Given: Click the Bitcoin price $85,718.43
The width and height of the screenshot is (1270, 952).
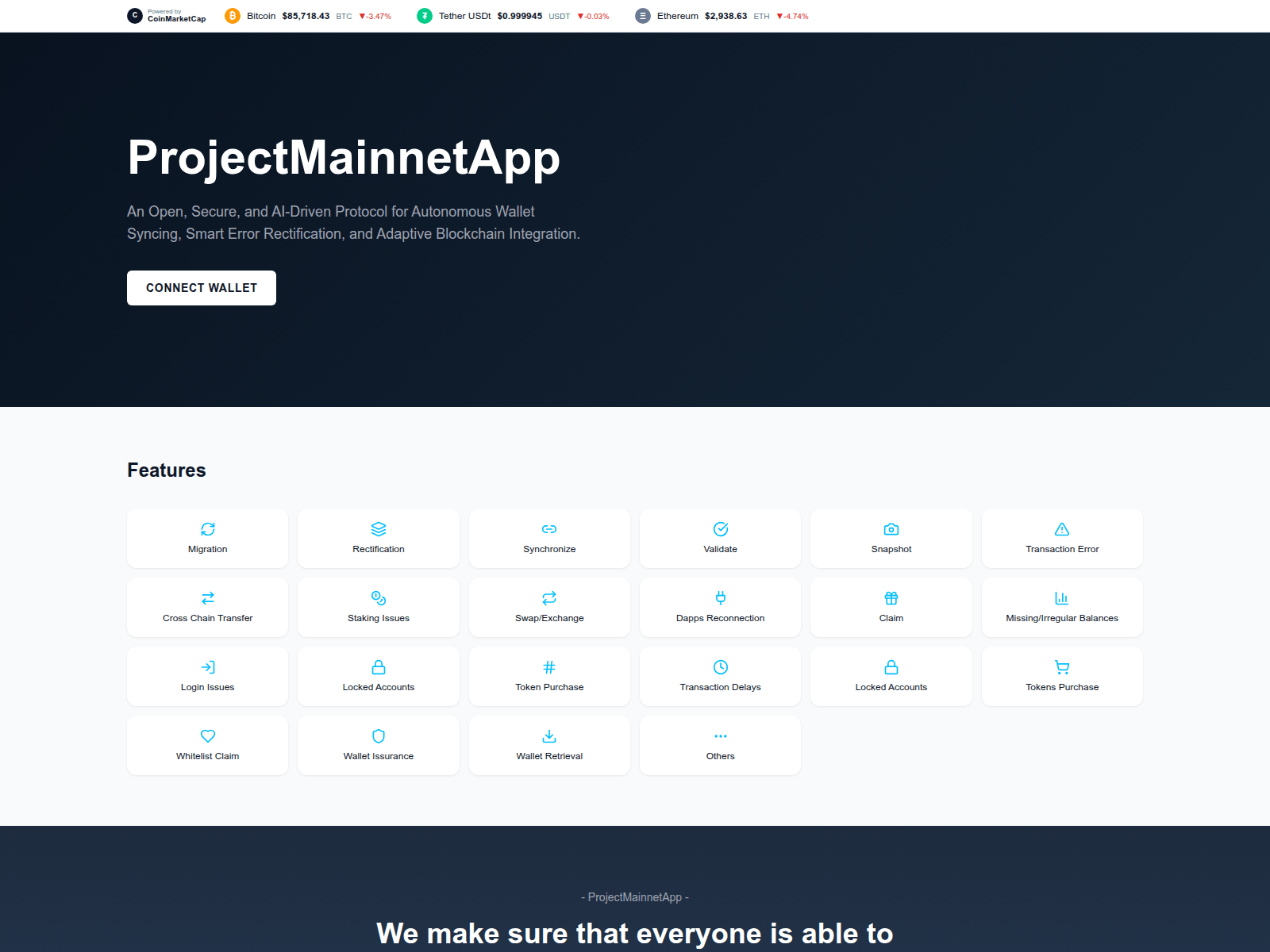Looking at the screenshot, I should [306, 16].
